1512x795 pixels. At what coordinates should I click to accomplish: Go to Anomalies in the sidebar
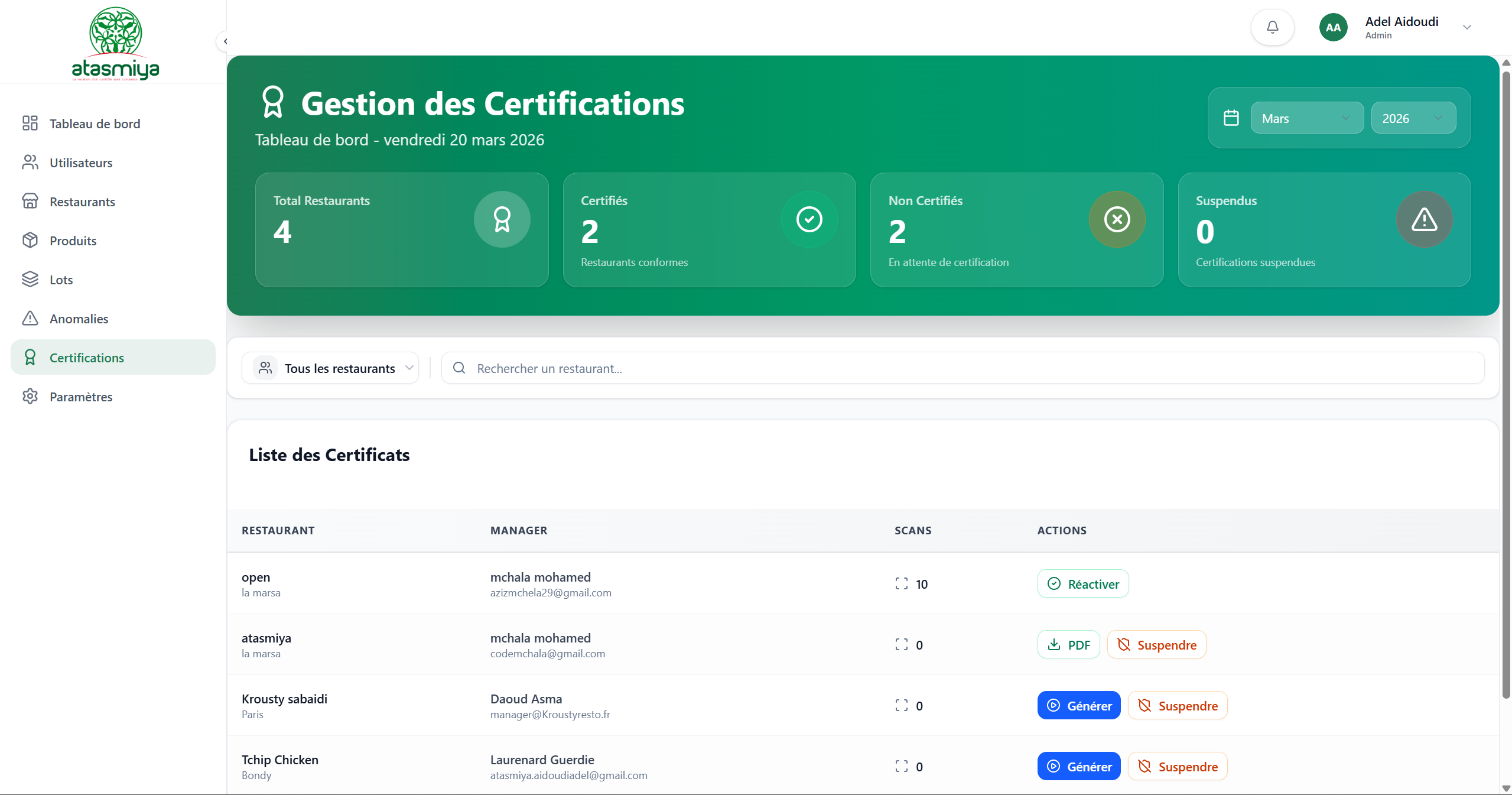pos(79,319)
